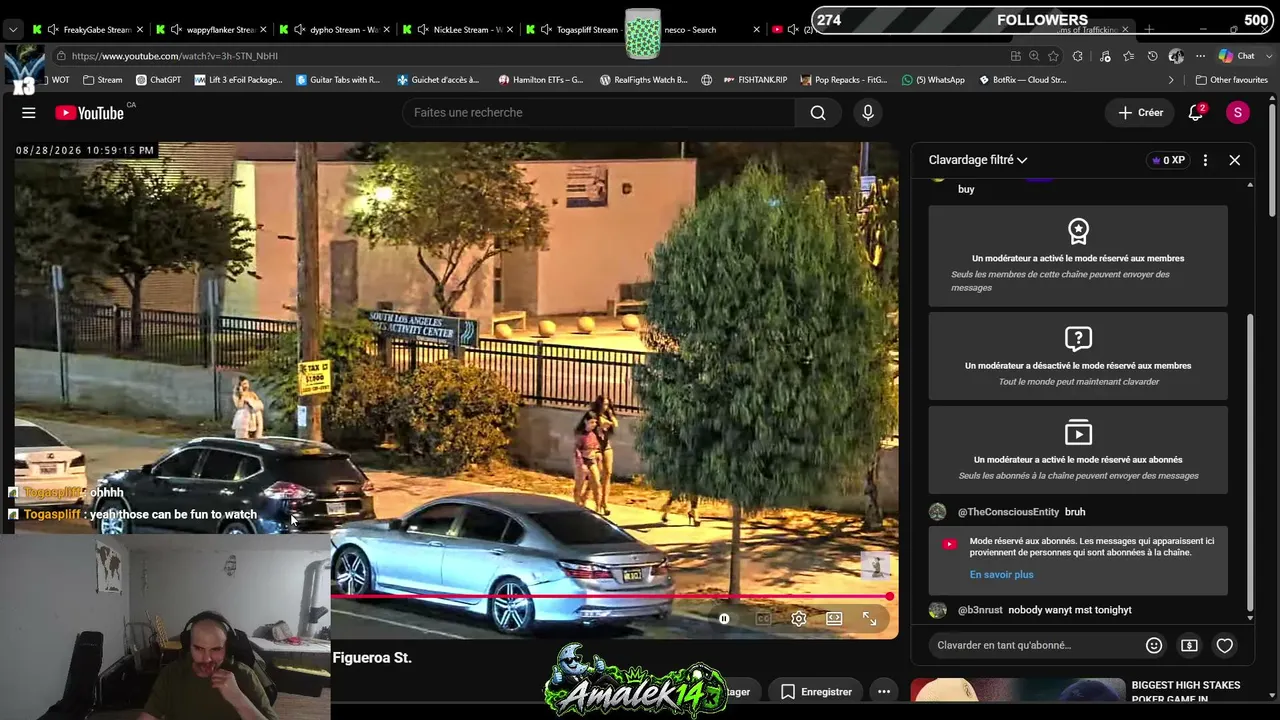Open the 0 XP points badge
1280x720 pixels.
click(1168, 160)
